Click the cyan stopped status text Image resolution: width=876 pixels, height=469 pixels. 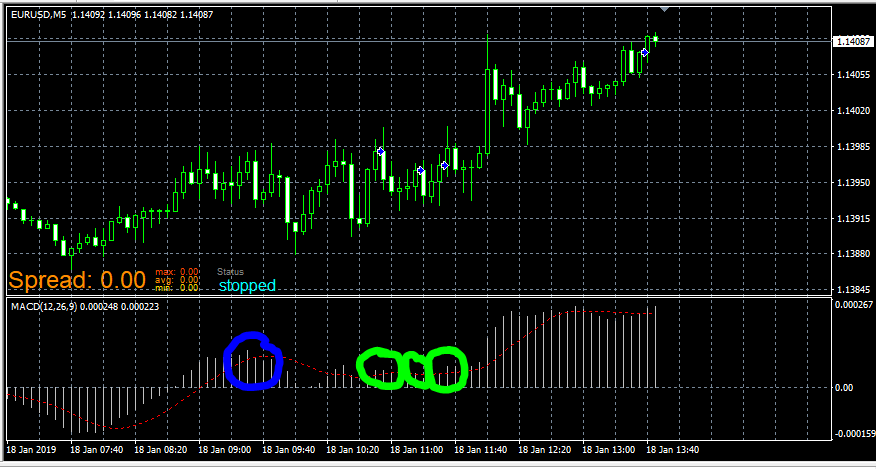247,286
